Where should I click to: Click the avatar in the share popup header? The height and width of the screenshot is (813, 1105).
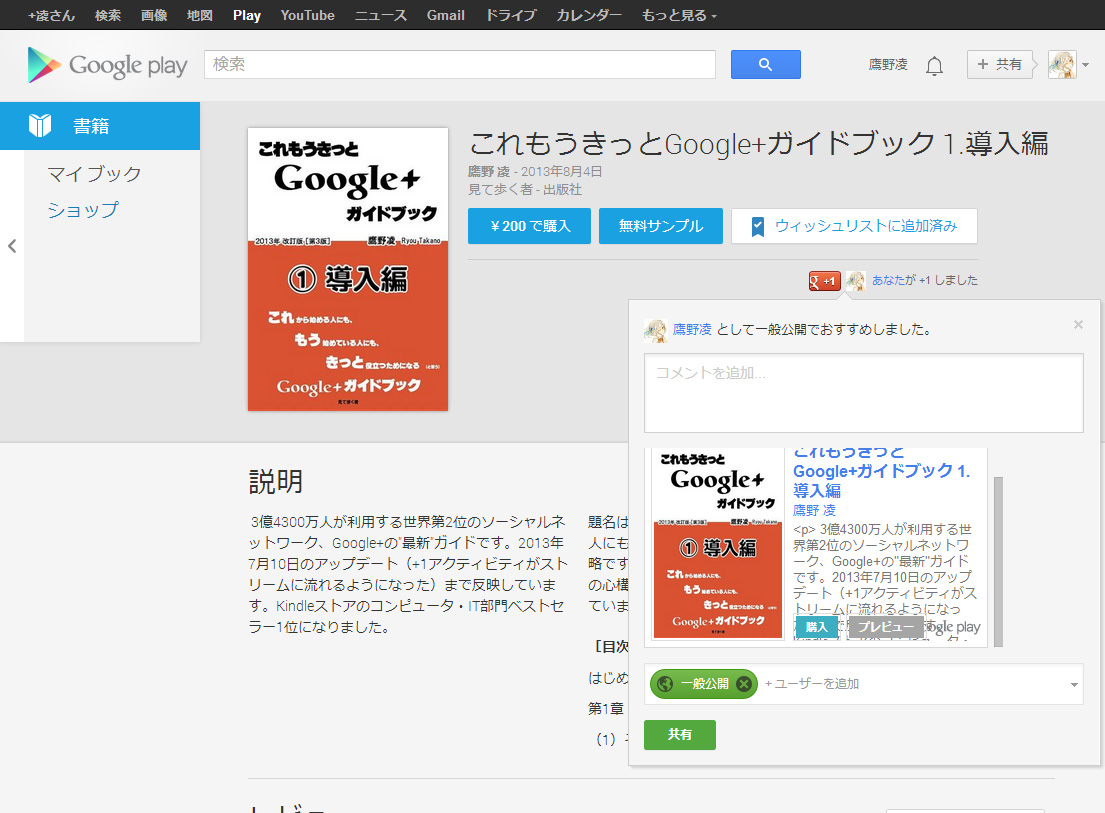tap(655, 330)
